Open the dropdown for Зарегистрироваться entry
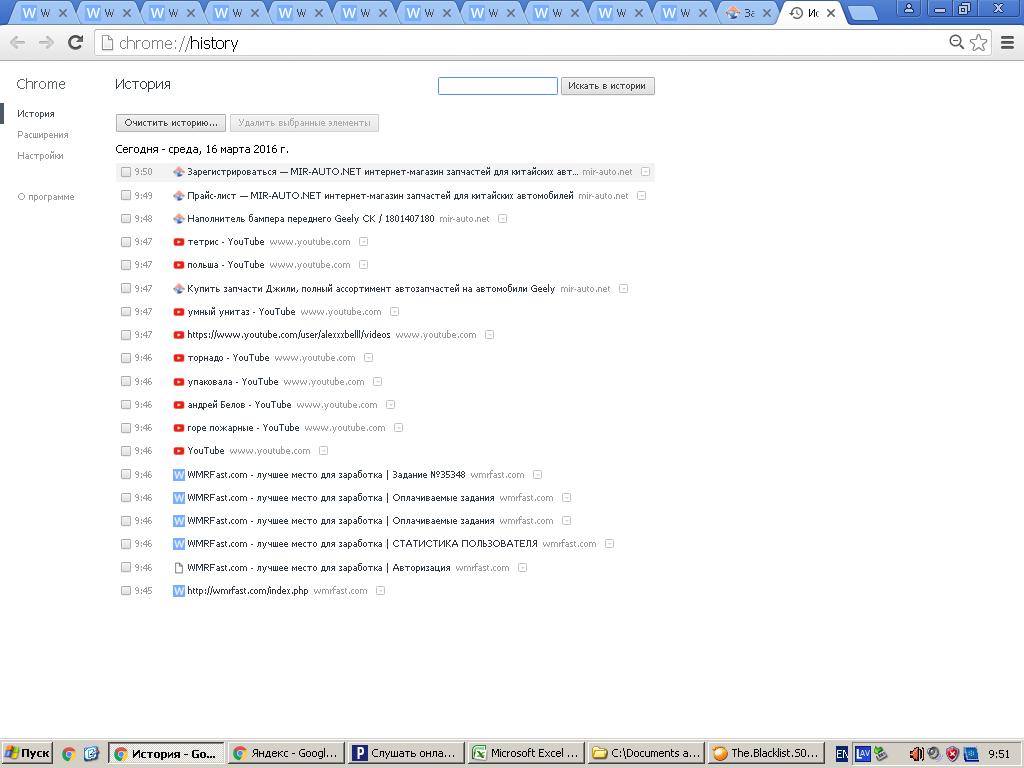This screenshot has height=768, width=1024. [645, 172]
